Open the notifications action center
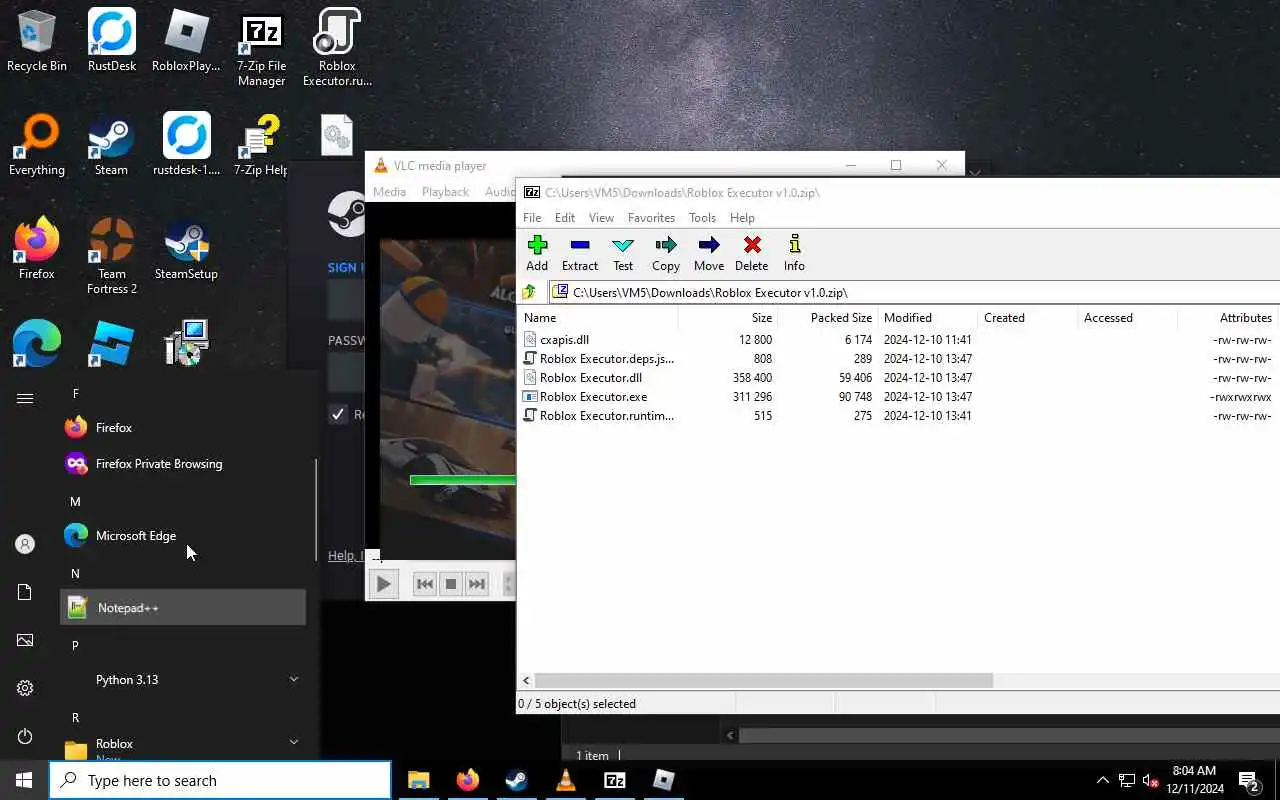Screen dimensions: 1280x800 1249,780
